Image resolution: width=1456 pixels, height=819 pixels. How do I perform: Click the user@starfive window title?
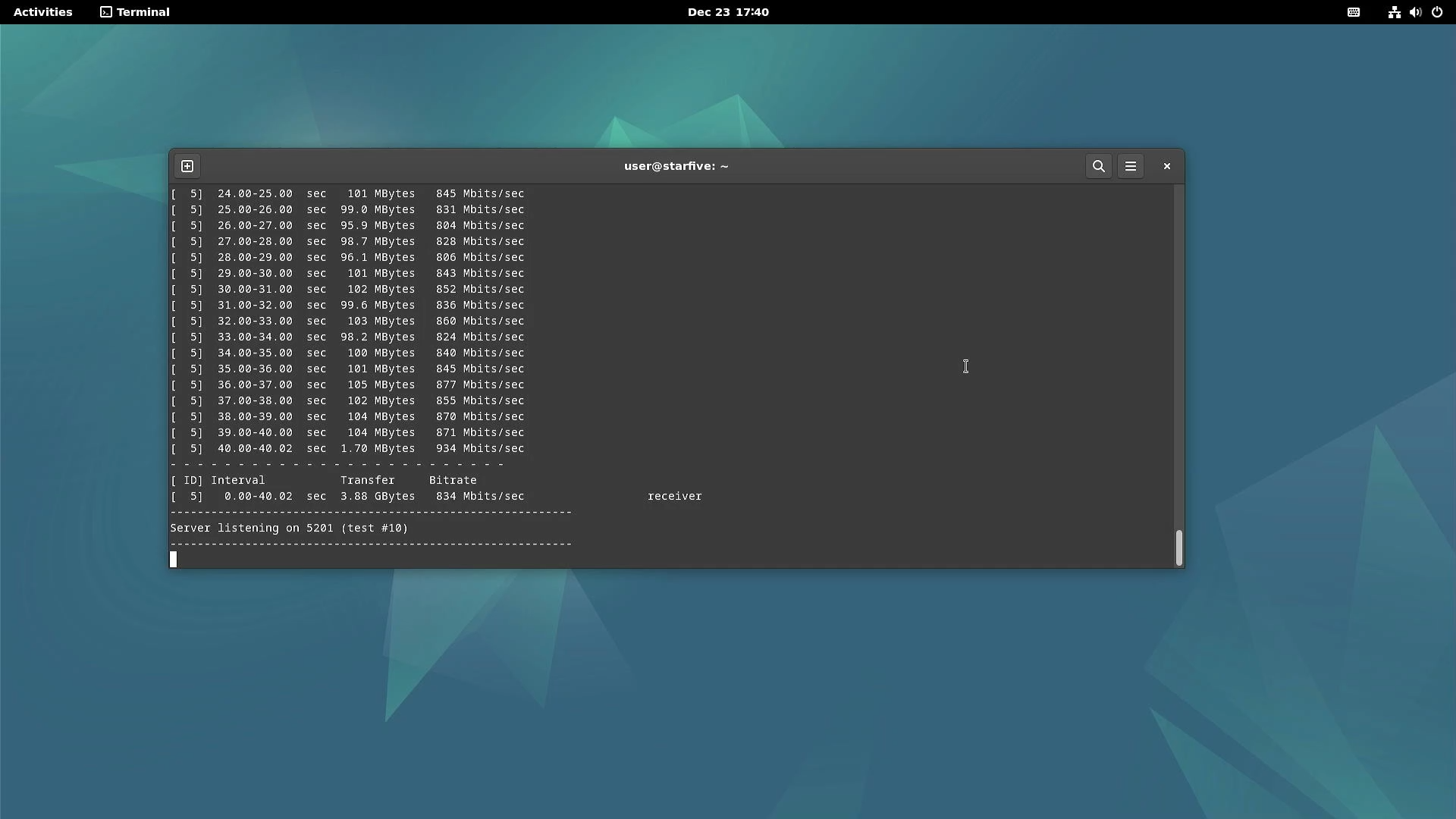pyautogui.click(x=676, y=166)
